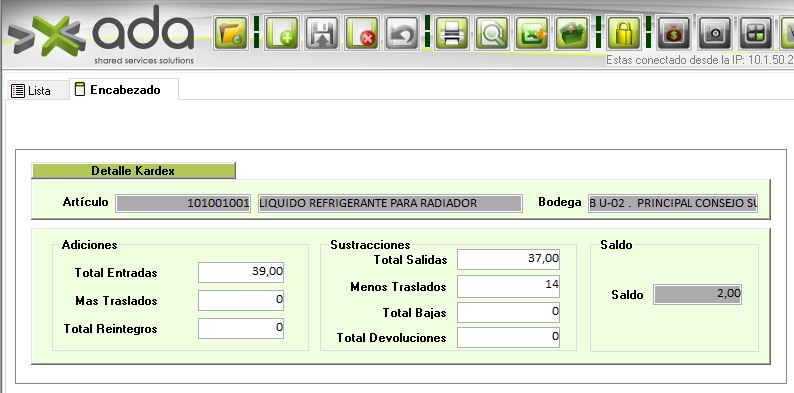Viewport: 794px width, 393px height.
Task: Select the Total Devoluciones field
Action: pyautogui.click(x=508, y=338)
